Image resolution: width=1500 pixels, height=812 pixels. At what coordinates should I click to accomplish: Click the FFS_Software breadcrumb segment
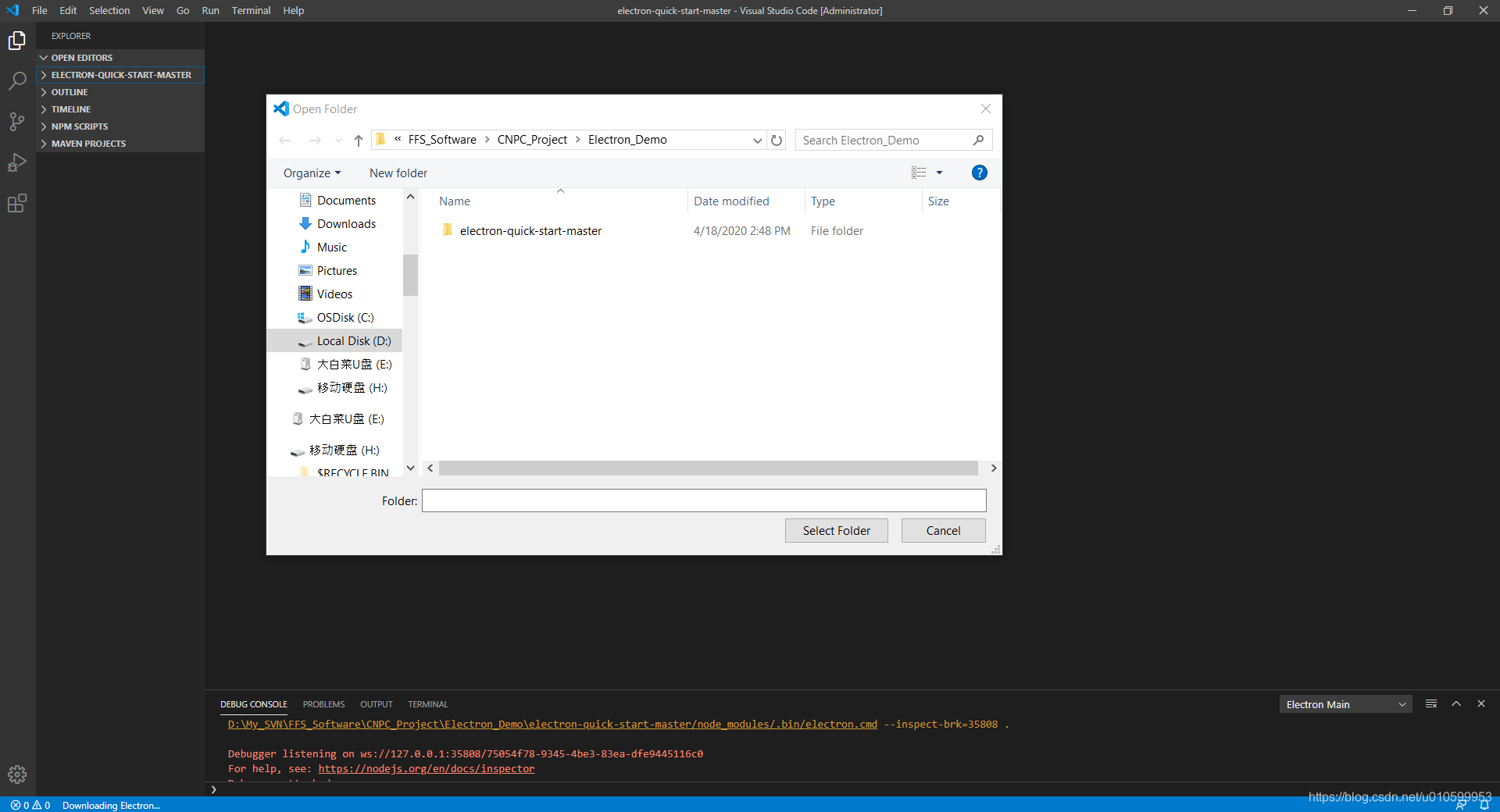[x=442, y=140]
